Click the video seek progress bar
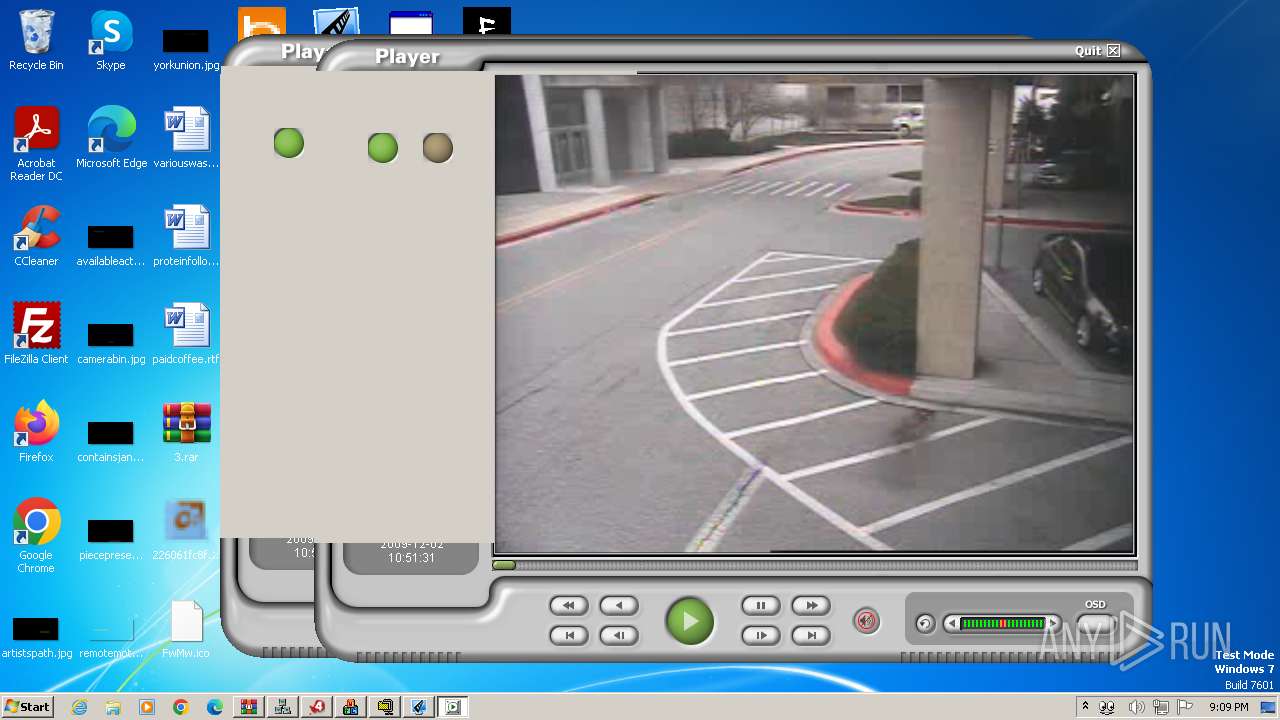 pyautogui.click(x=815, y=565)
